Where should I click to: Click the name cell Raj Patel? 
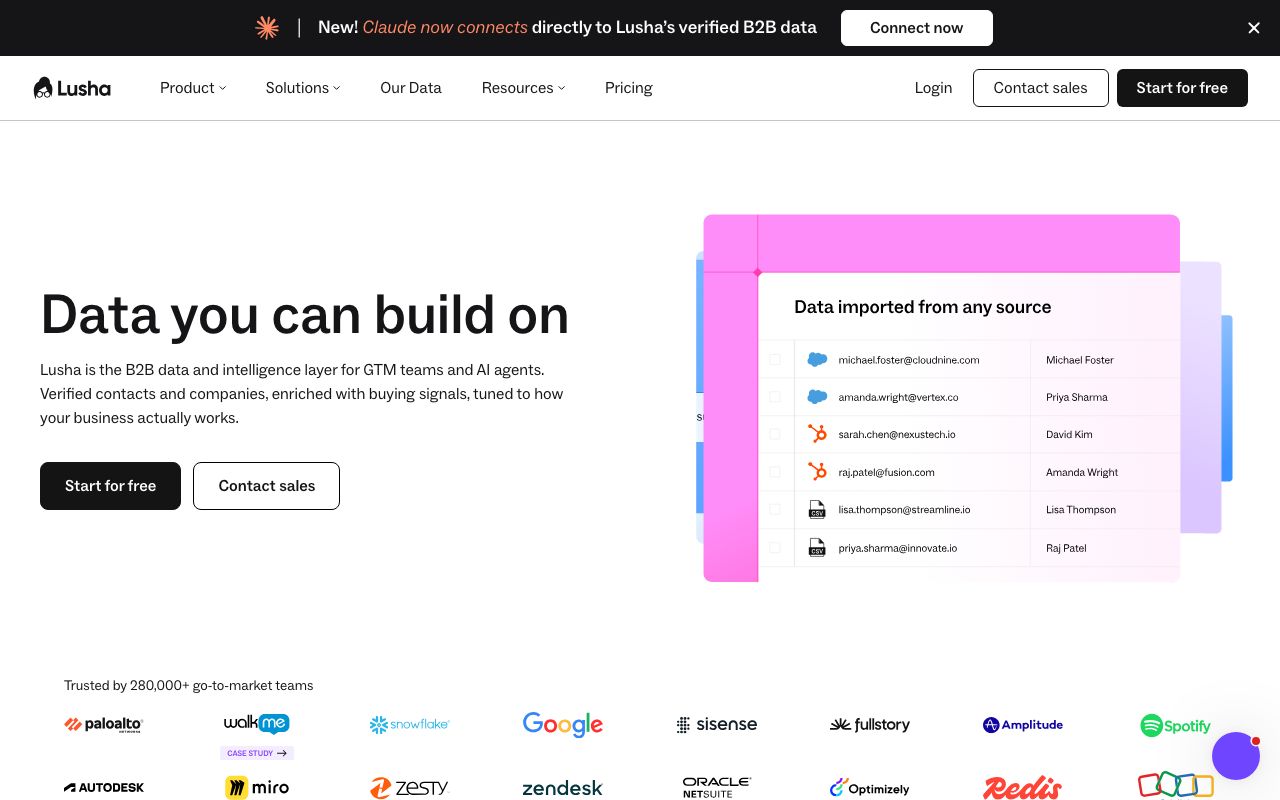point(1066,548)
